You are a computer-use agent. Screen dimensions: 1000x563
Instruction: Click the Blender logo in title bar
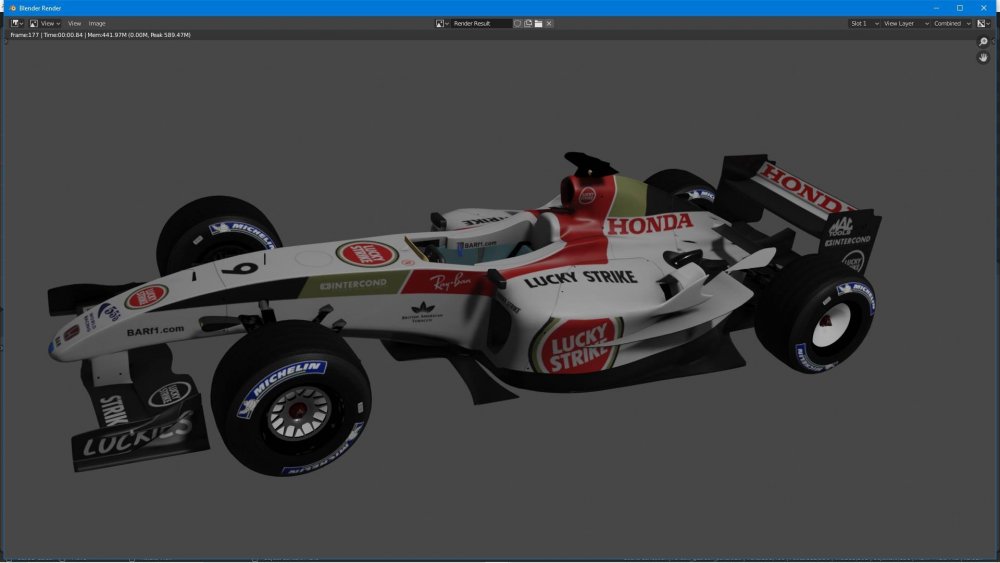(12, 8)
